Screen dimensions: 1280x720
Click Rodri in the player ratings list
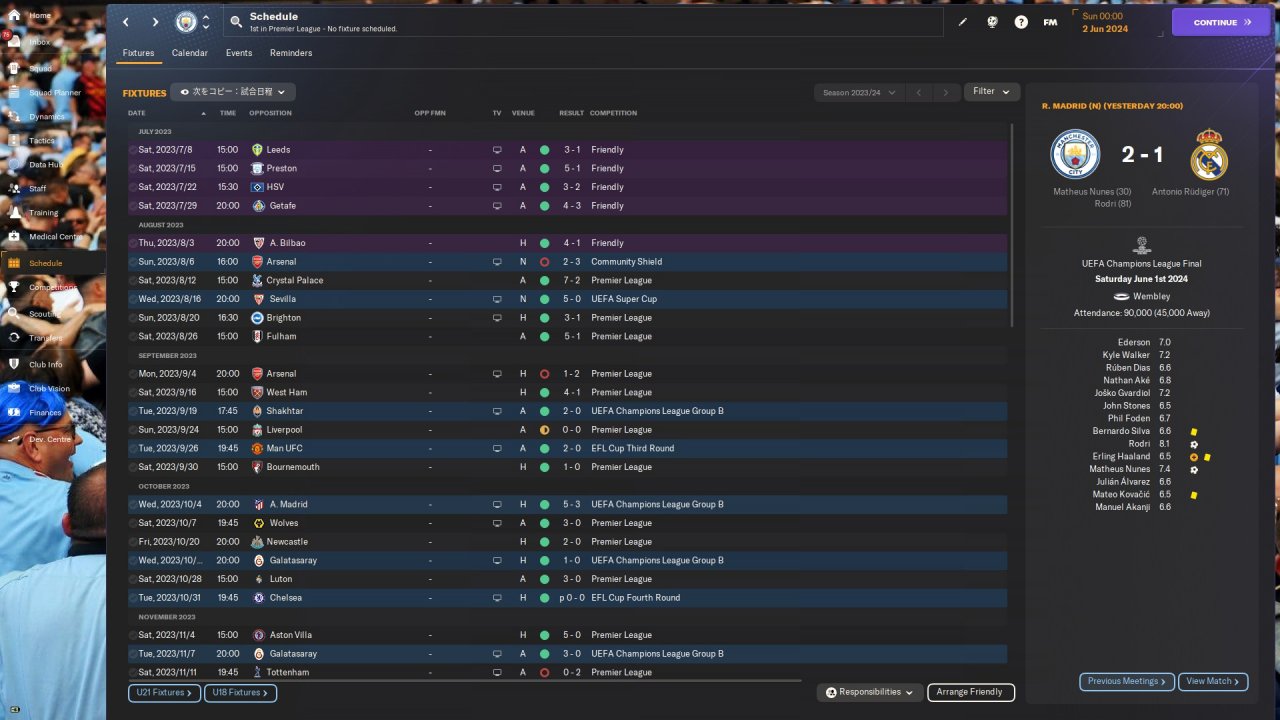tap(1139, 444)
